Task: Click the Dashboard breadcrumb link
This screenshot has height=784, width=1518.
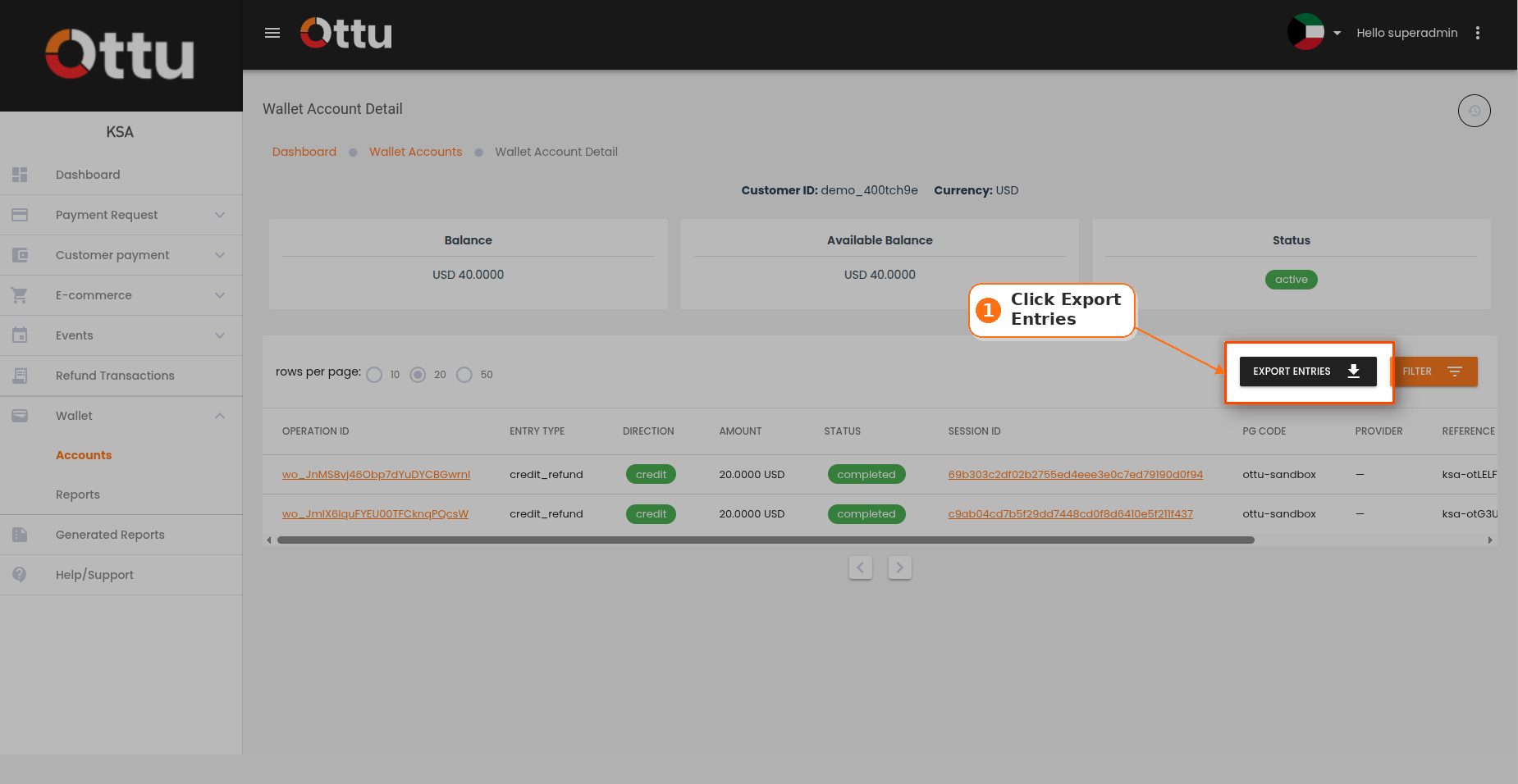Action: pos(304,152)
